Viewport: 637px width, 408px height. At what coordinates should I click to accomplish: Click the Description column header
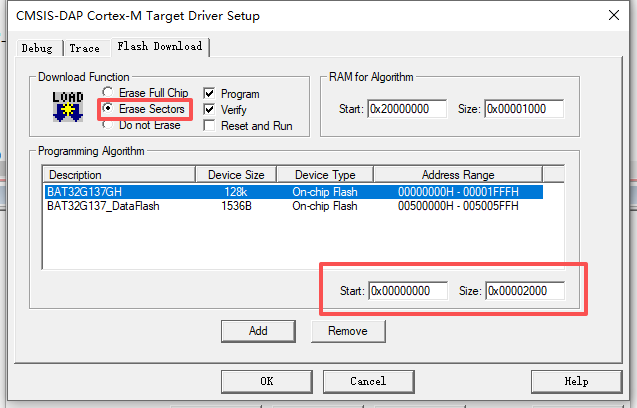[x=118, y=175]
